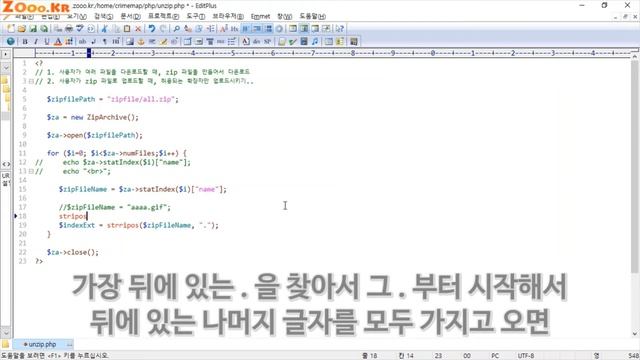Open the 프로젝트(P) menu

[x=163, y=16]
